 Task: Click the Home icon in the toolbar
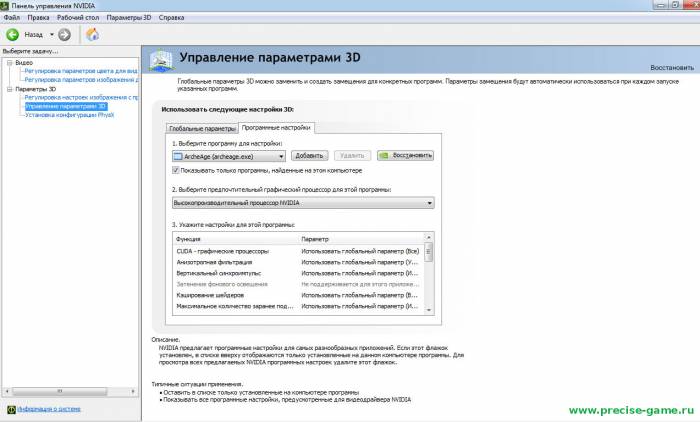(92, 34)
